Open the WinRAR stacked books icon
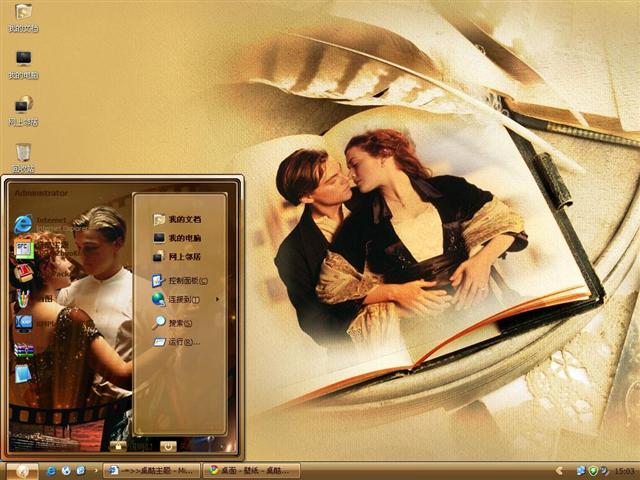 tap(23, 350)
